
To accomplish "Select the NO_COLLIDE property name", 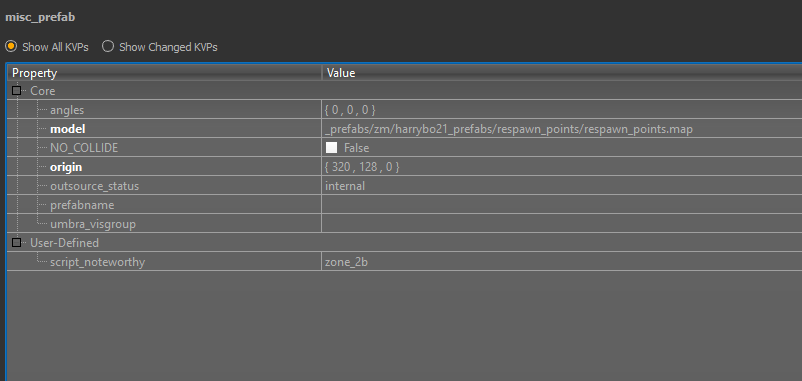I will point(84,148).
